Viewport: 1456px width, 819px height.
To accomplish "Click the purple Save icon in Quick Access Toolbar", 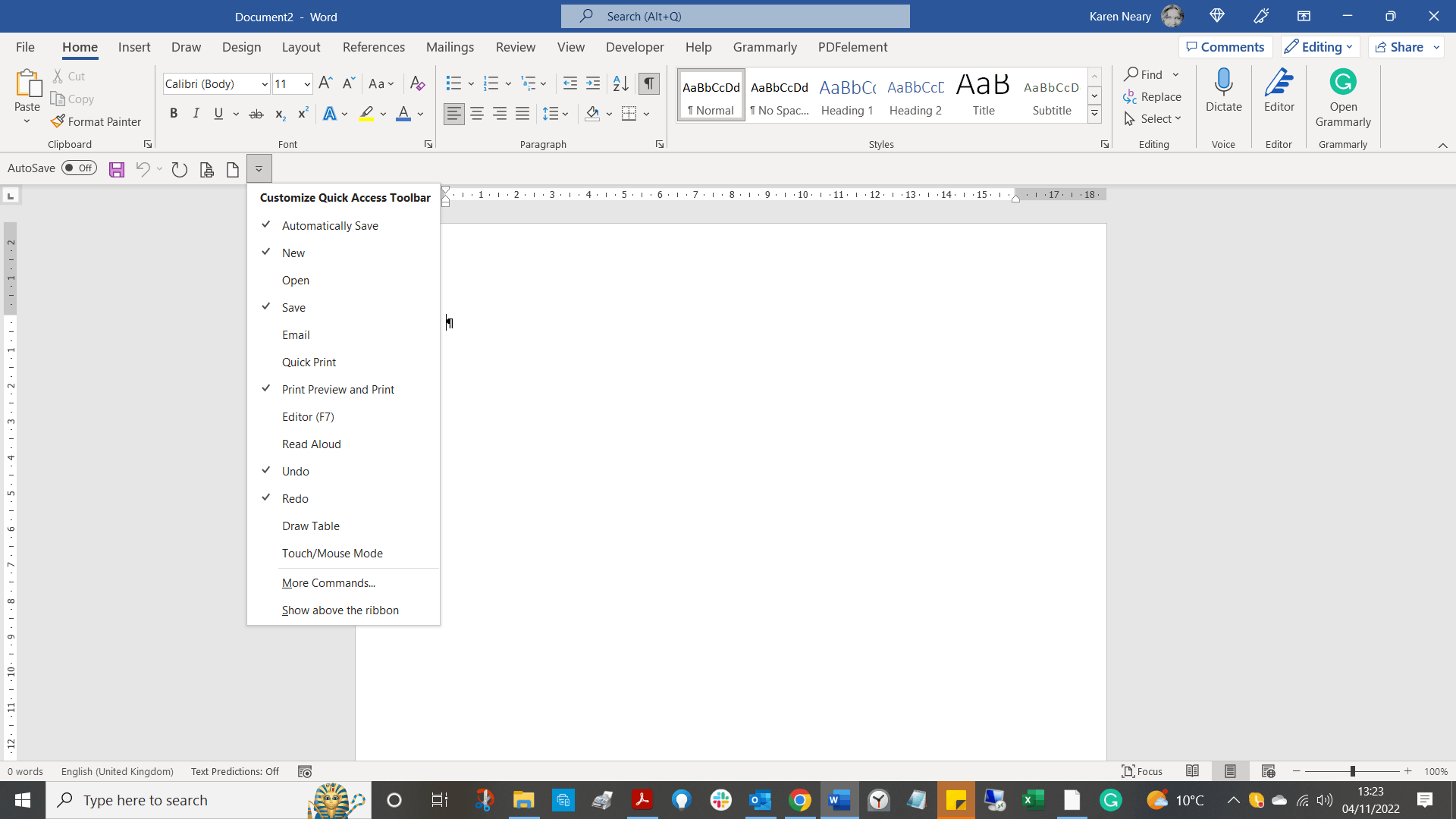I will [116, 169].
